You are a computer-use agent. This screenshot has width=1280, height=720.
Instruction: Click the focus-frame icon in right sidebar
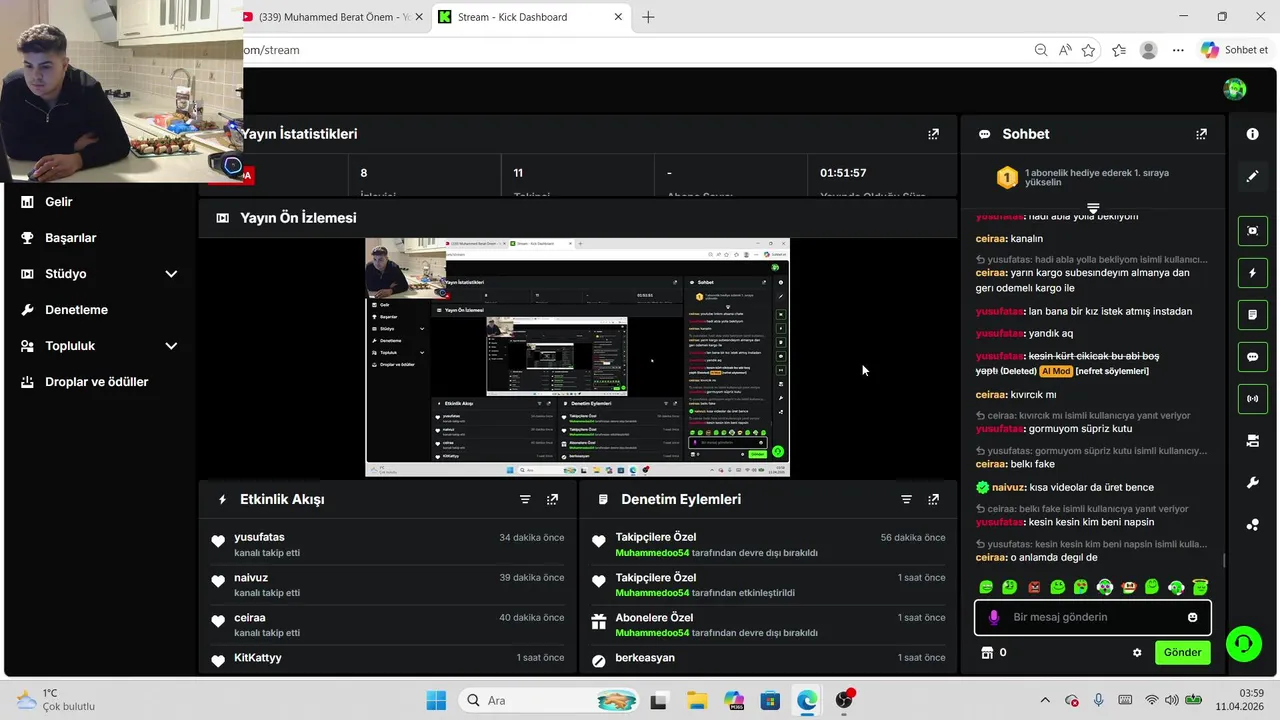pos(1252,231)
